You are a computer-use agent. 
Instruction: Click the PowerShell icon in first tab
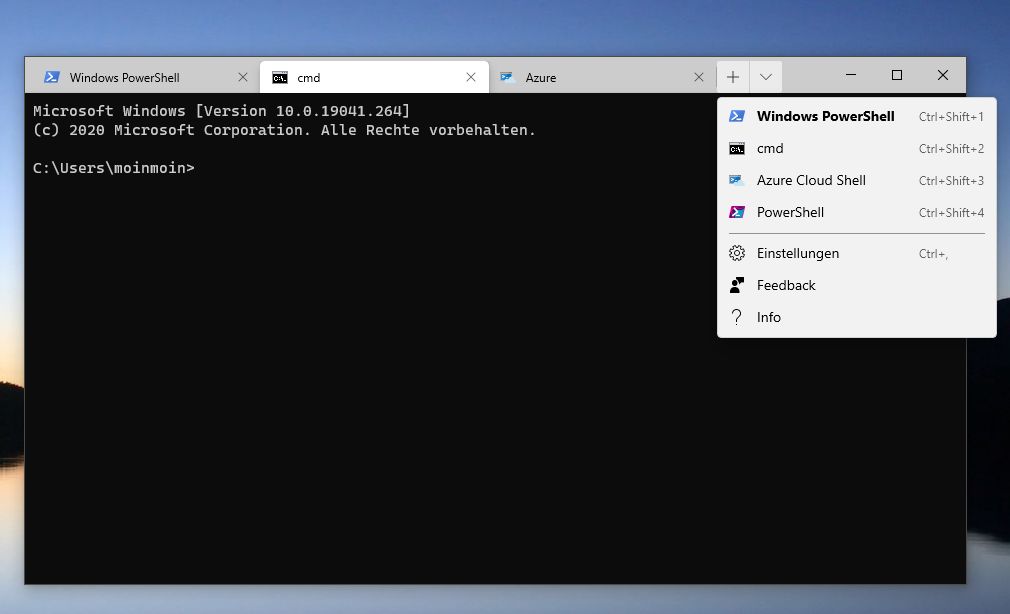pos(52,77)
